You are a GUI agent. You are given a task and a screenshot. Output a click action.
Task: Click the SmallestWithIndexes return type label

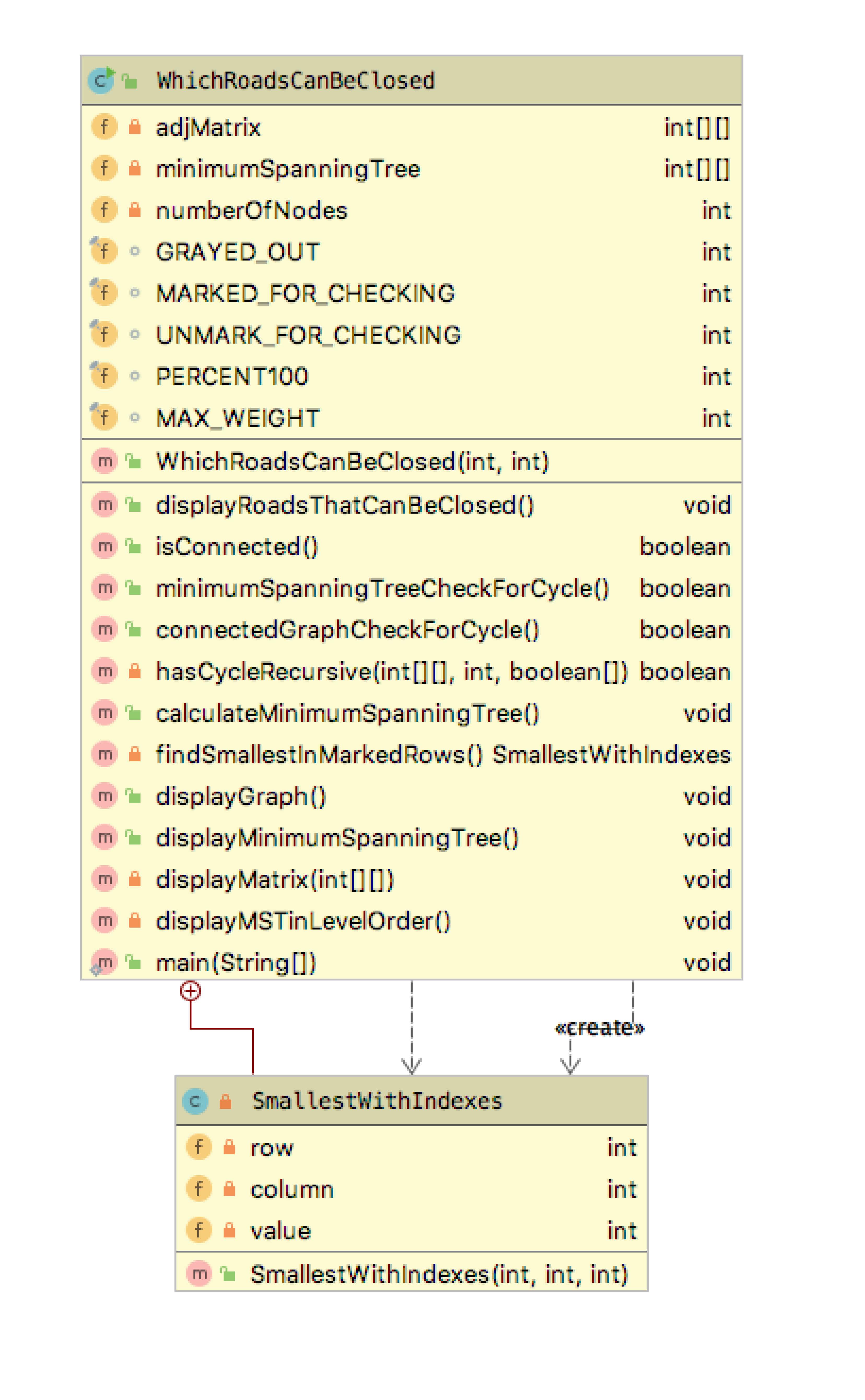pyautogui.click(x=611, y=755)
